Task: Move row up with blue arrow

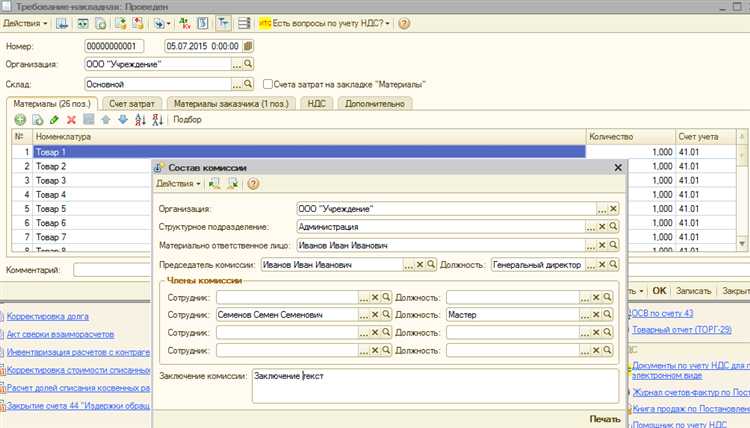Action: [106, 120]
